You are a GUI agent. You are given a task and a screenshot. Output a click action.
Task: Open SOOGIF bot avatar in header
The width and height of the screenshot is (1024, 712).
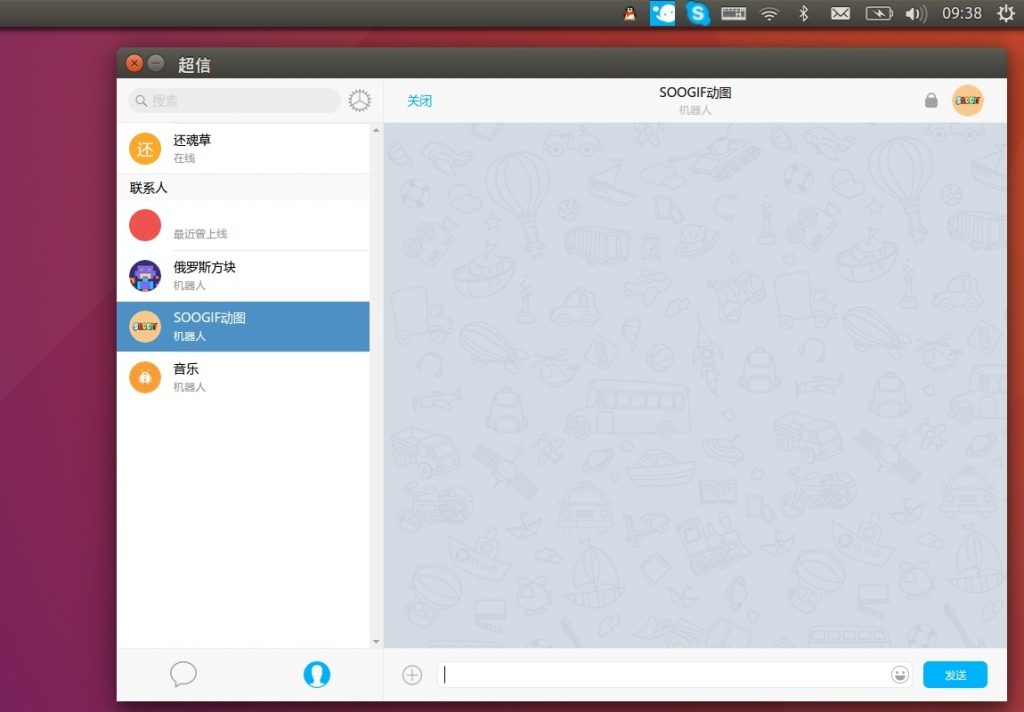point(967,100)
